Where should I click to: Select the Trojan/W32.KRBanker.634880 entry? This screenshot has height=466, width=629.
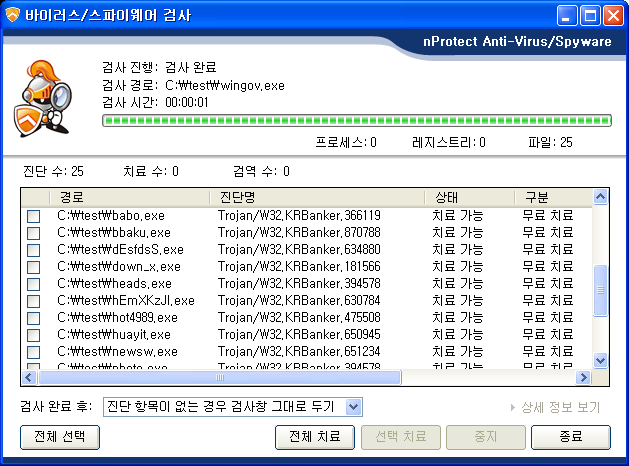(x=299, y=249)
